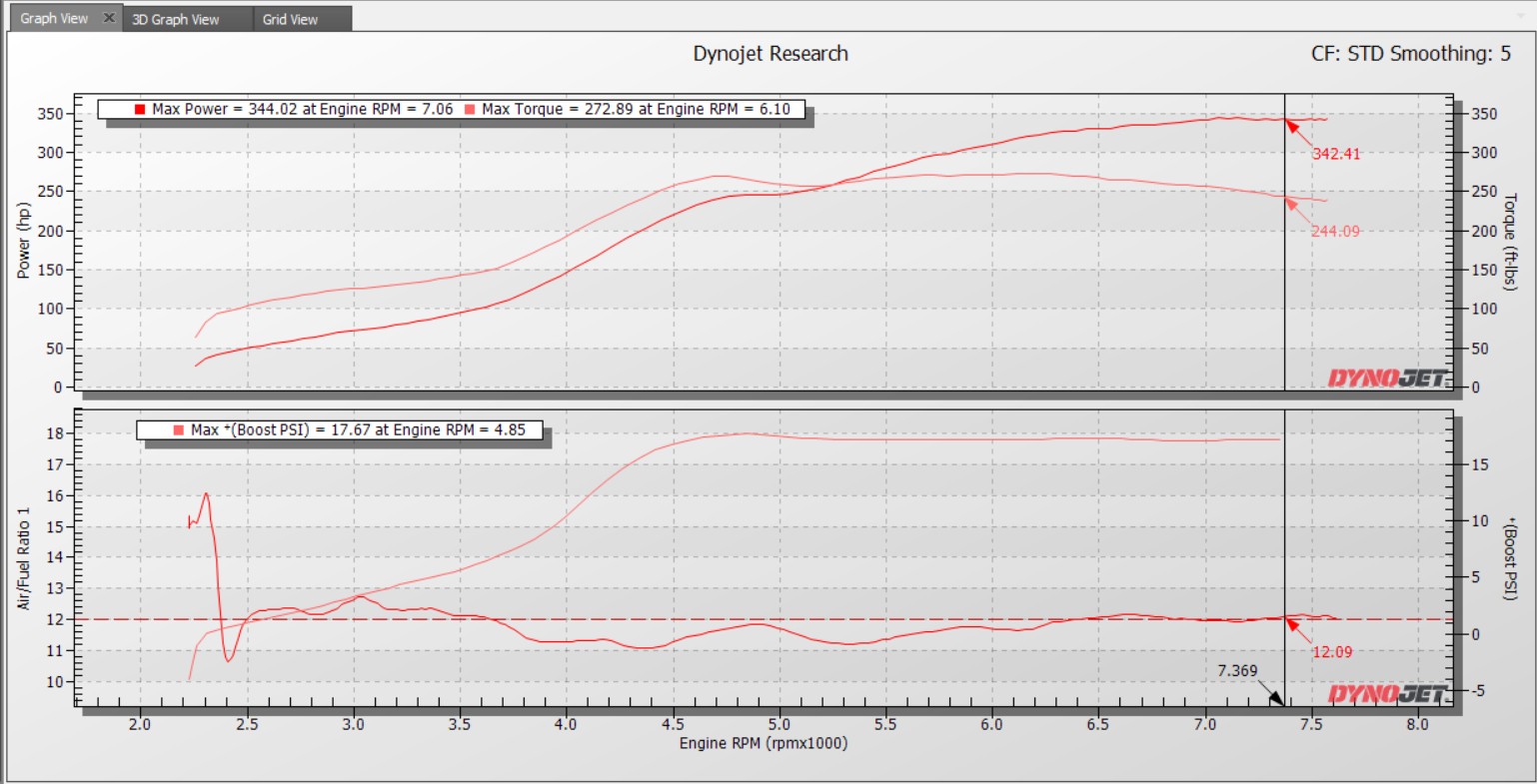Image resolution: width=1537 pixels, height=784 pixels.
Task: Click the Dynojet logo in the air/fuel graph
Action: (x=1387, y=694)
